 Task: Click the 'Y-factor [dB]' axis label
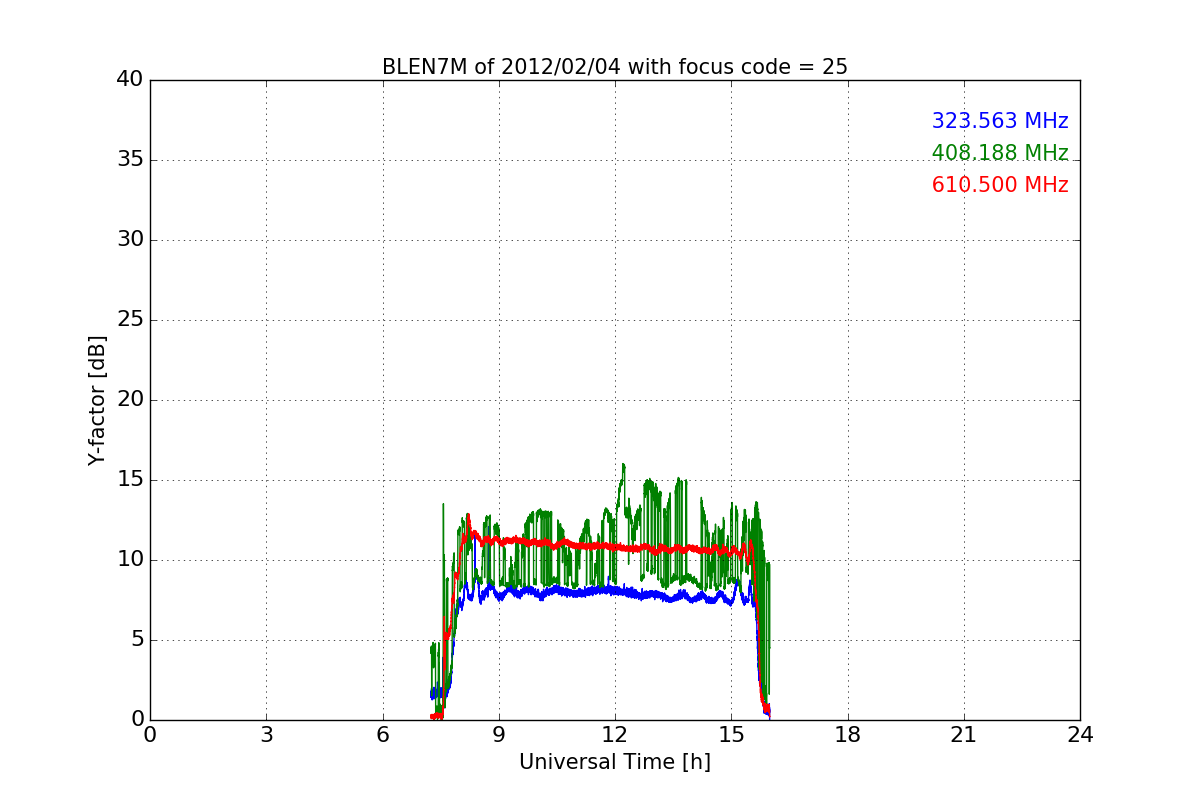pyautogui.click(x=97, y=400)
